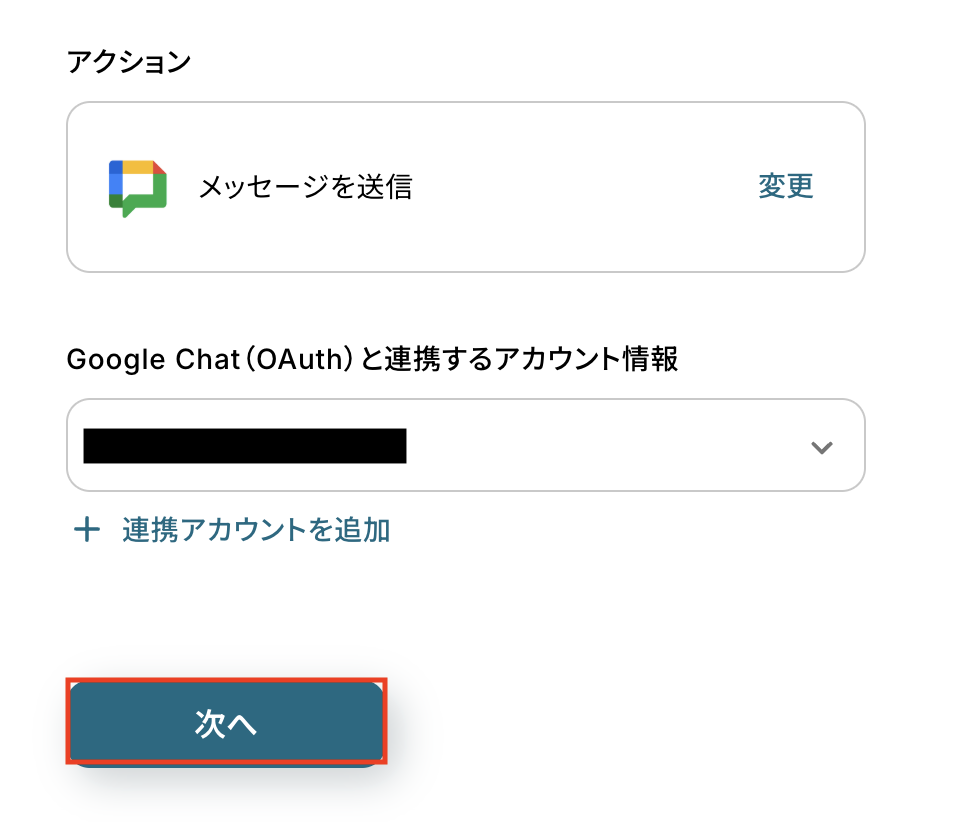Select the 連携アカウントを追加 link
The height and width of the screenshot is (822, 958).
pyautogui.click(x=256, y=530)
